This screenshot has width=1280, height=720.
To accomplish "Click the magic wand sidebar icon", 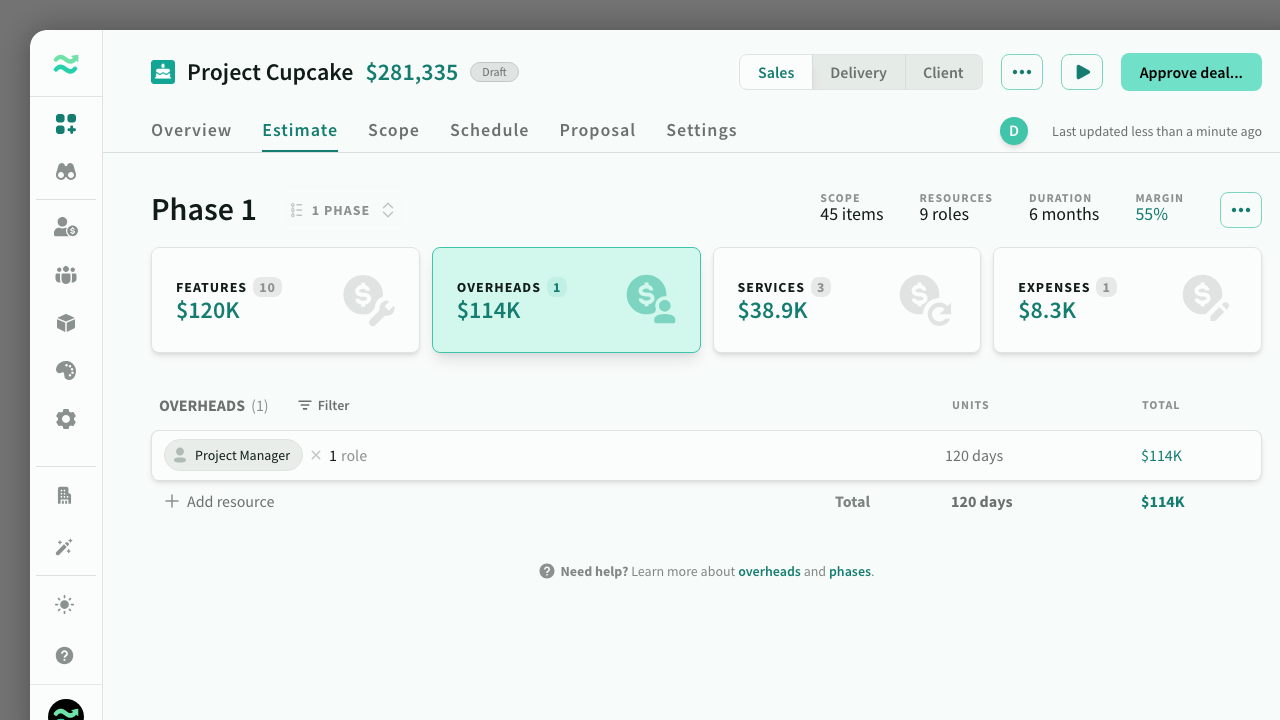I will [x=66, y=547].
